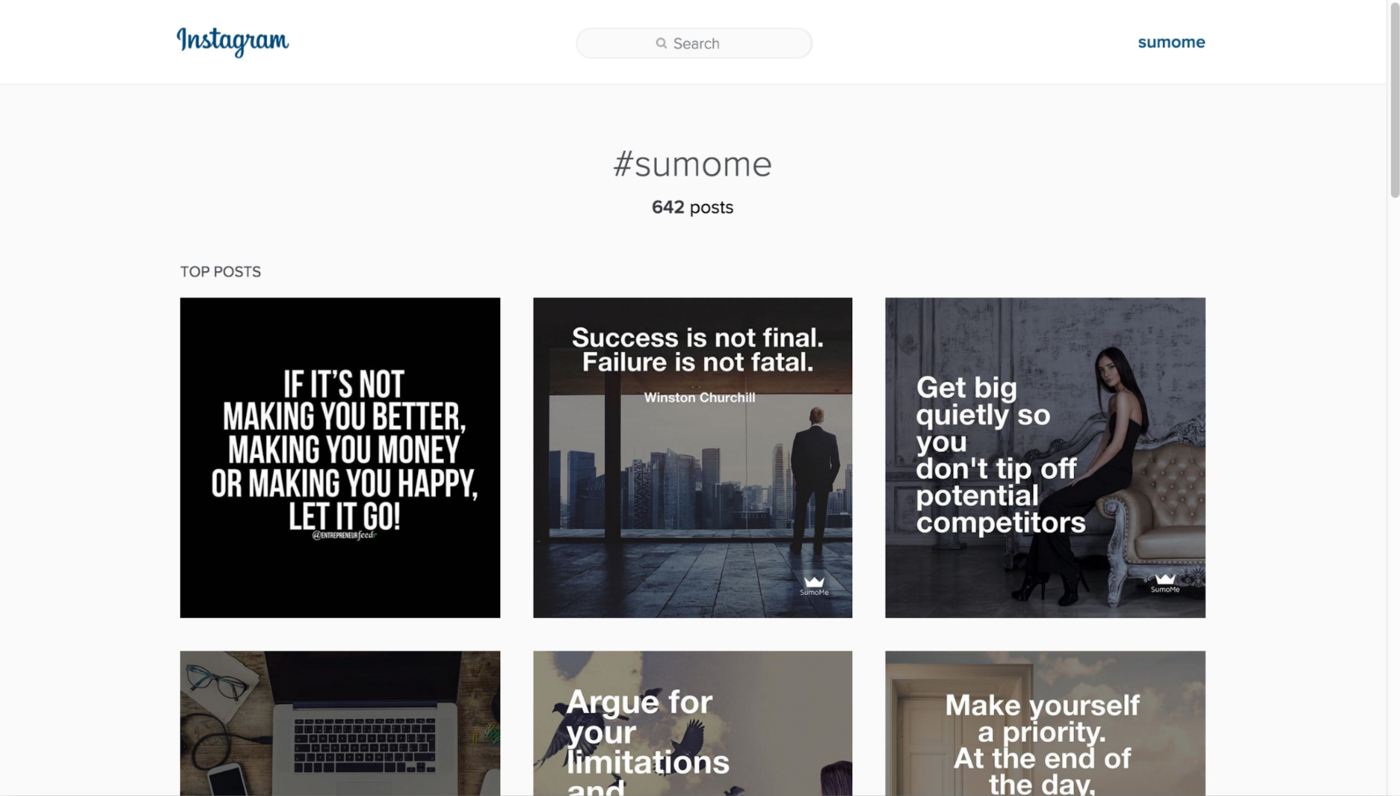Open the 'Argue for your limitations' post
1400x796 pixels.
[692, 723]
